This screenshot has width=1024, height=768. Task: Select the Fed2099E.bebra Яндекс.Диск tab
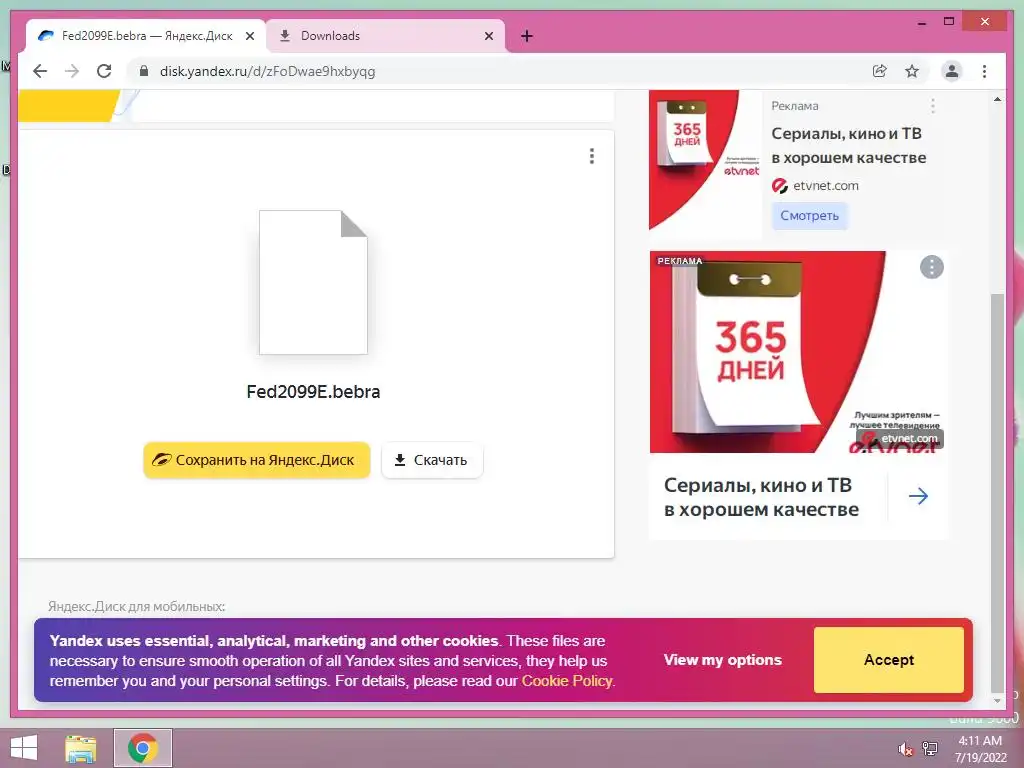coord(146,36)
